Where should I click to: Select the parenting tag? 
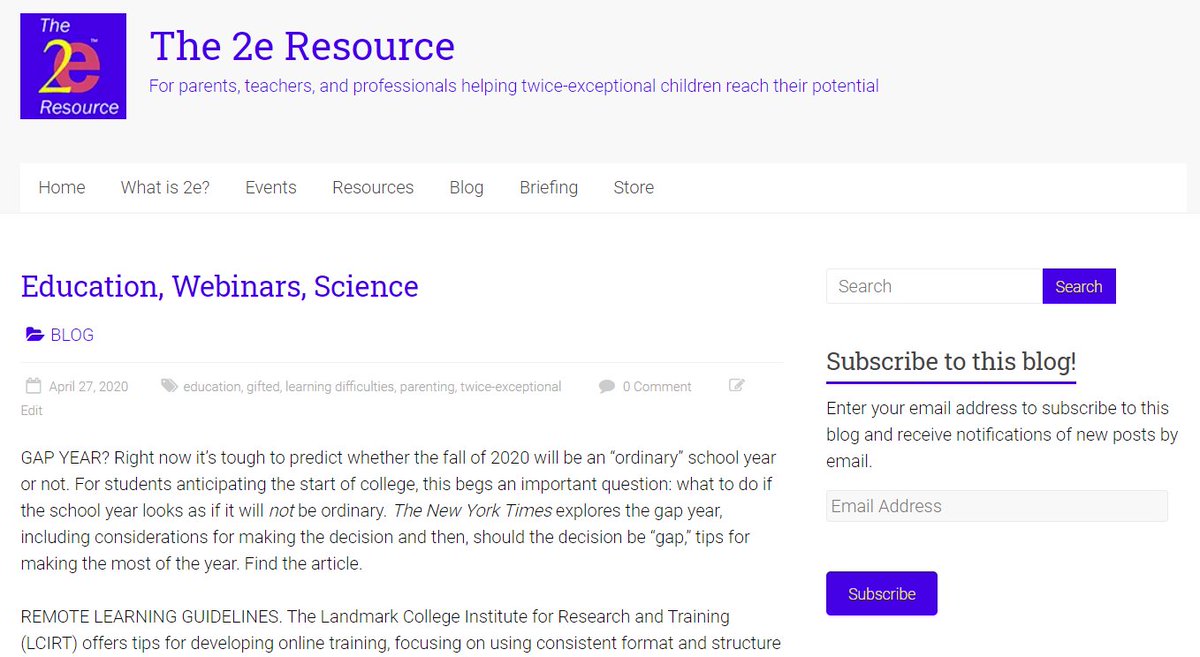(427, 386)
